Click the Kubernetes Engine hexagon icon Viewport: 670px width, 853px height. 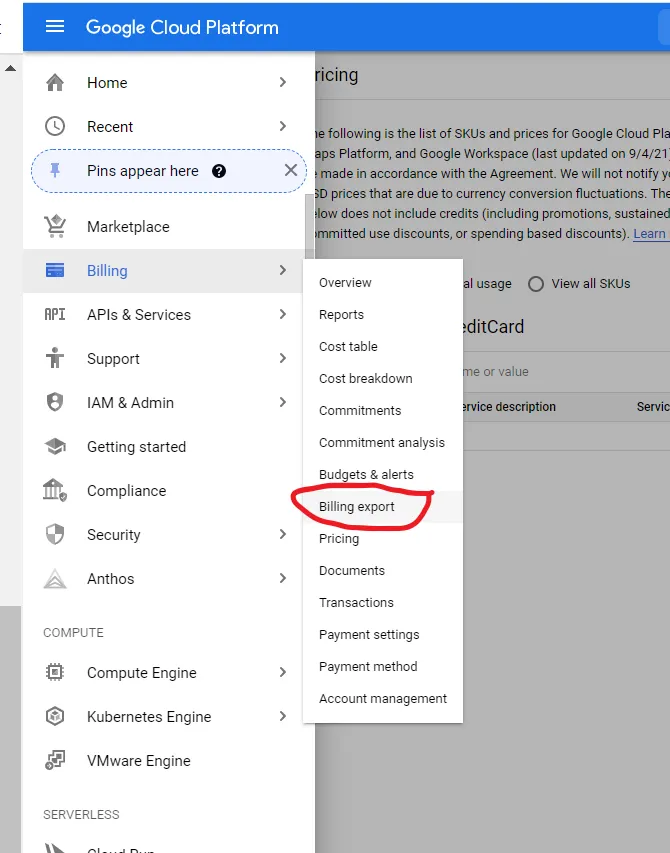point(55,716)
